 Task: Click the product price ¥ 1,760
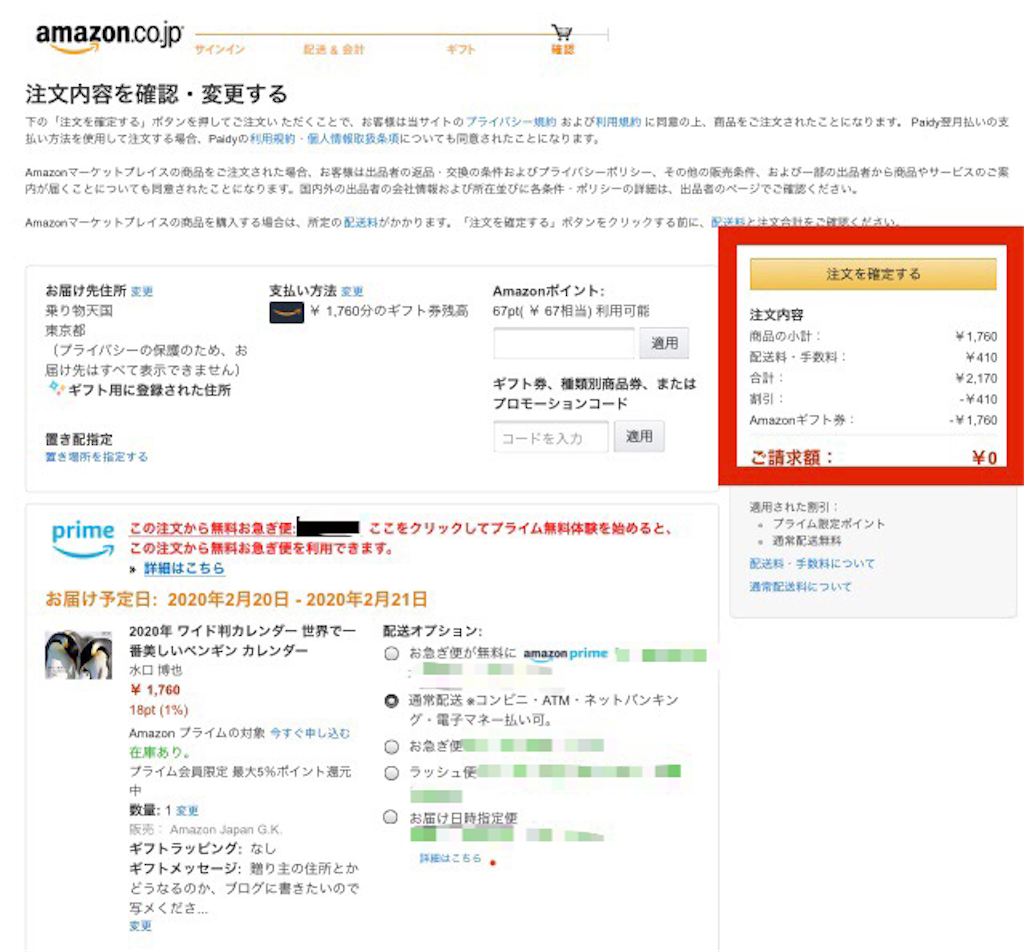point(155,690)
